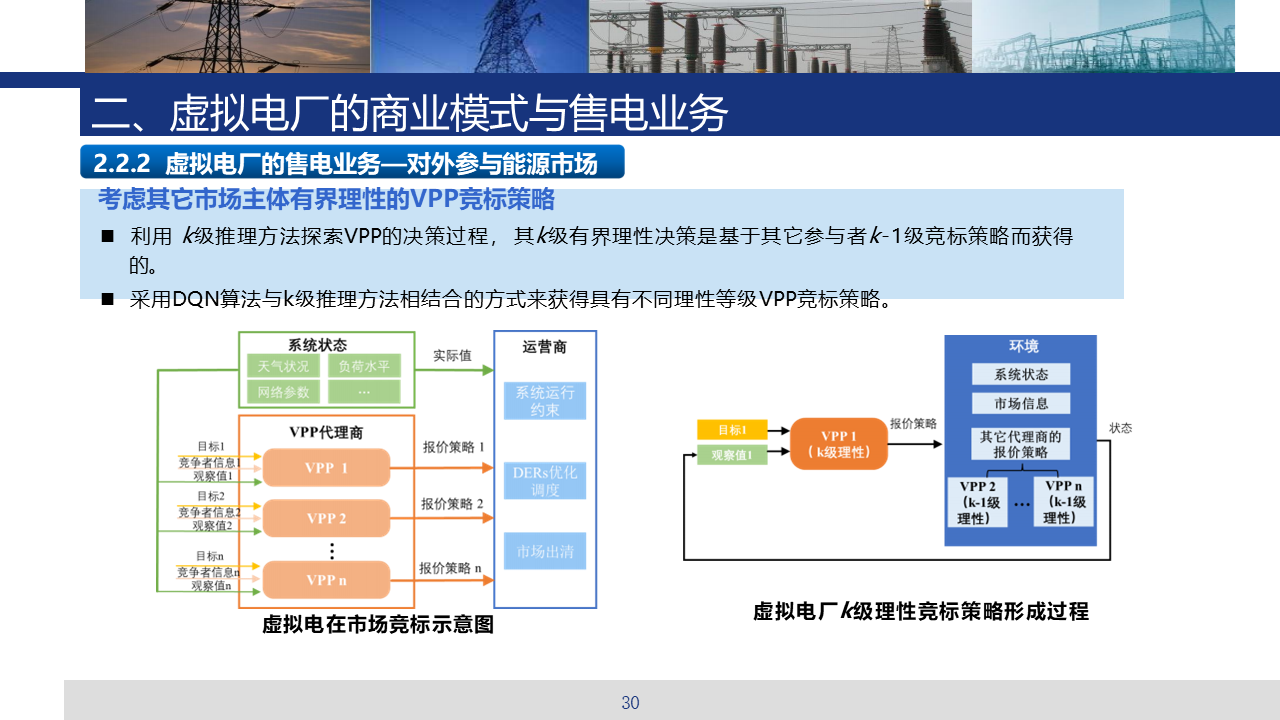Select the bullet starting with 采用DQN算法
This screenshot has height=720, width=1280.
(496, 299)
